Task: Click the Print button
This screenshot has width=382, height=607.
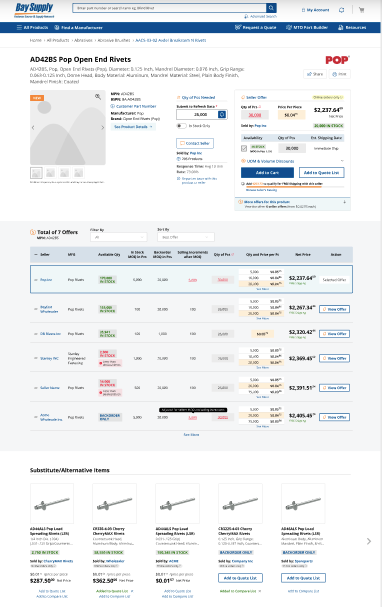Action: click(339, 74)
